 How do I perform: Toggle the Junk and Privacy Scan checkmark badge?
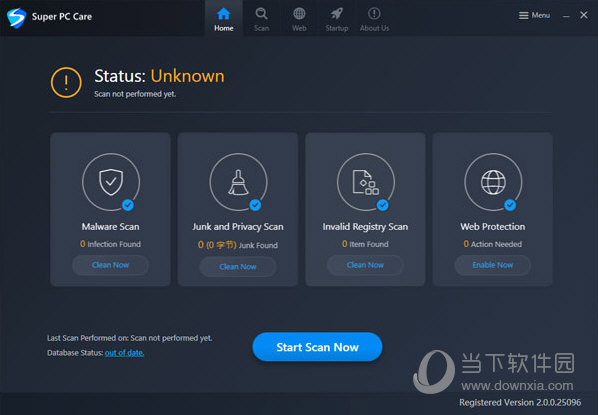[255, 205]
